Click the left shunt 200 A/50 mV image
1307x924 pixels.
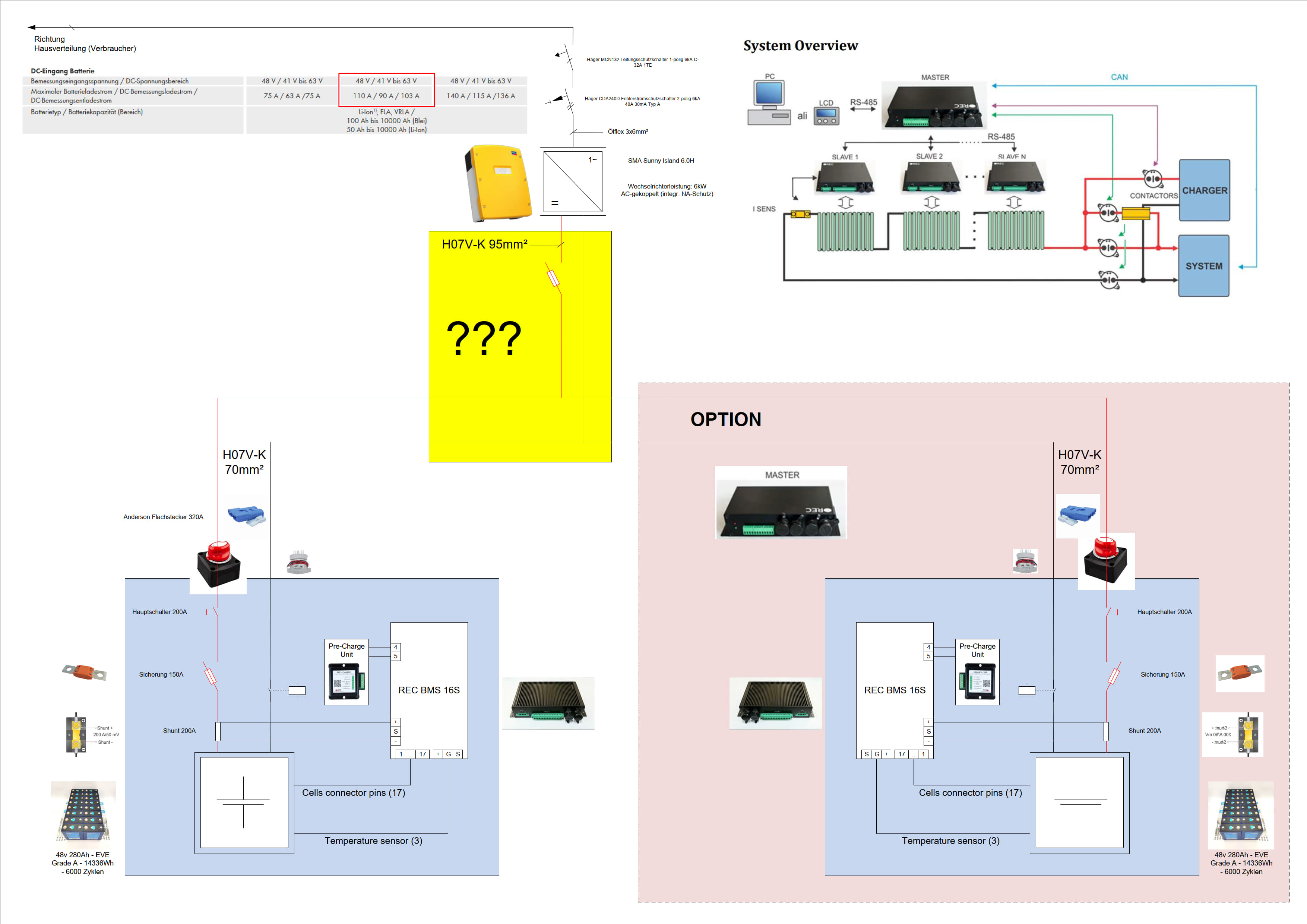pos(76,734)
